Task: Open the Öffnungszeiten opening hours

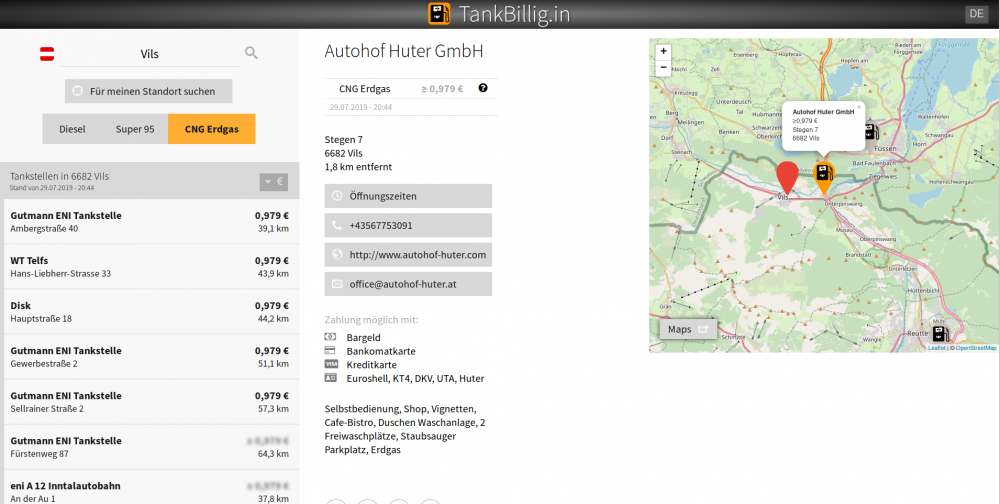Action: click(408, 196)
